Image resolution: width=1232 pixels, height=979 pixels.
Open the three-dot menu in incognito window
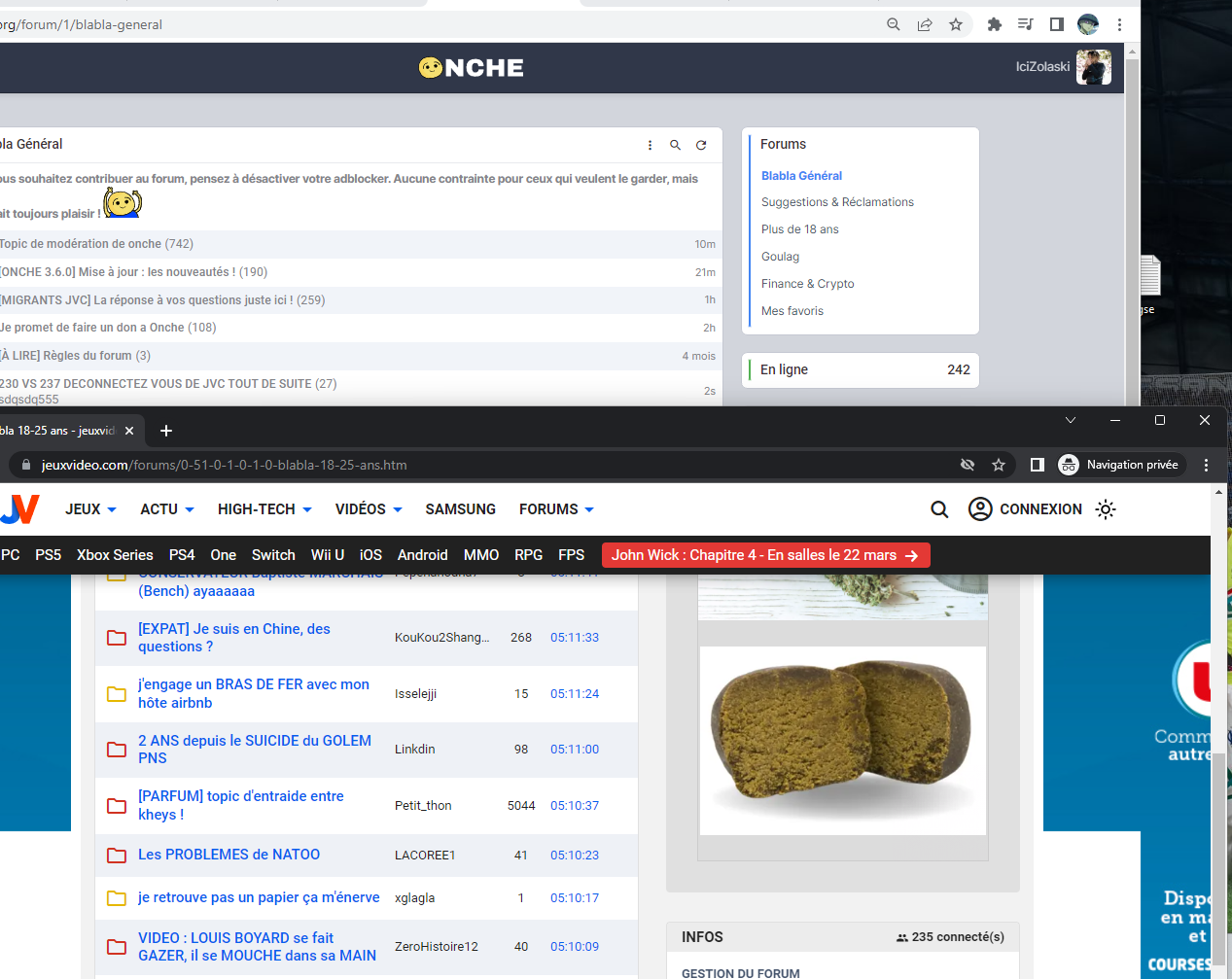[x=1206, y=465]
